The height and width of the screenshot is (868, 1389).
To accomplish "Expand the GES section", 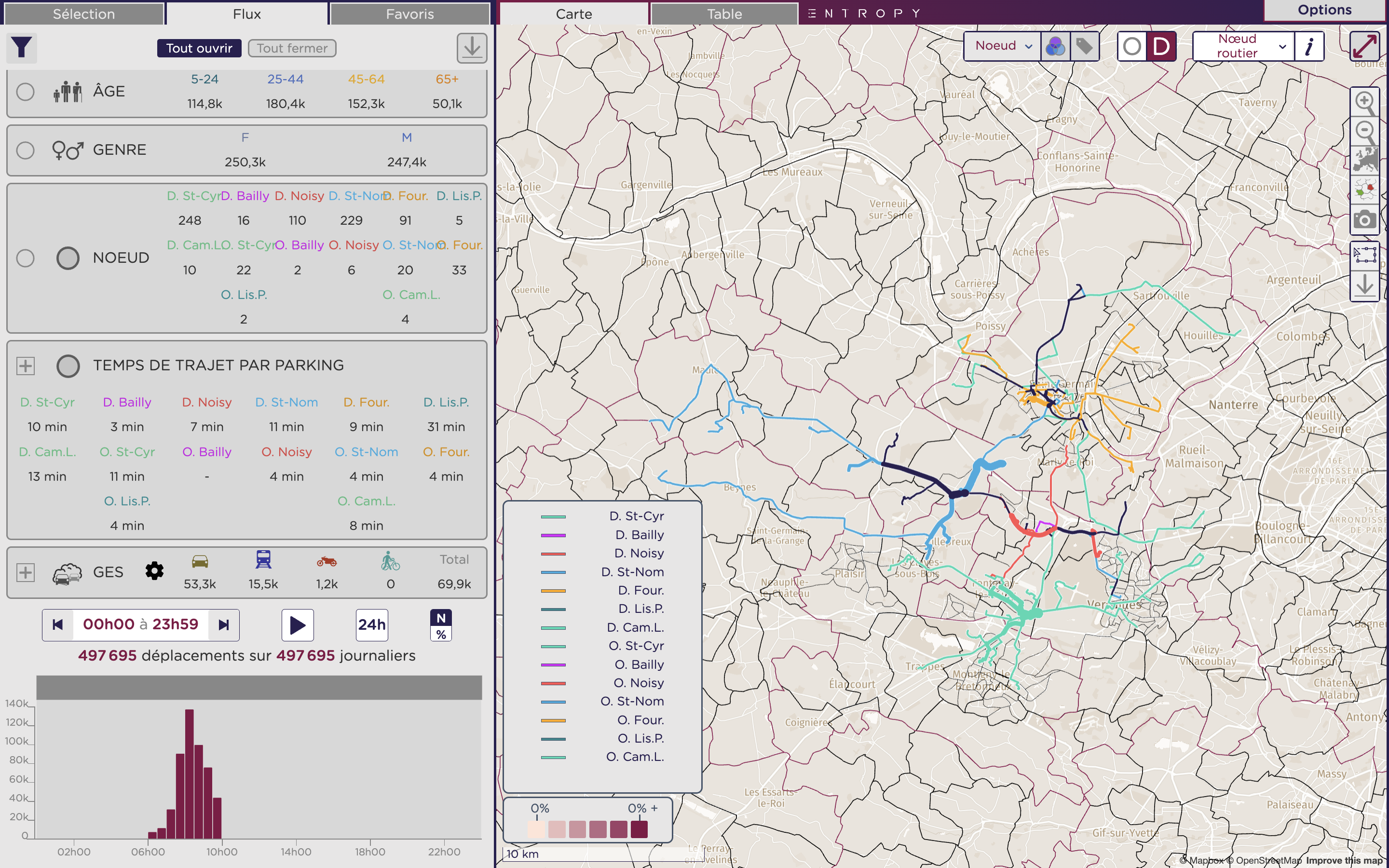I will click(25, 572).
